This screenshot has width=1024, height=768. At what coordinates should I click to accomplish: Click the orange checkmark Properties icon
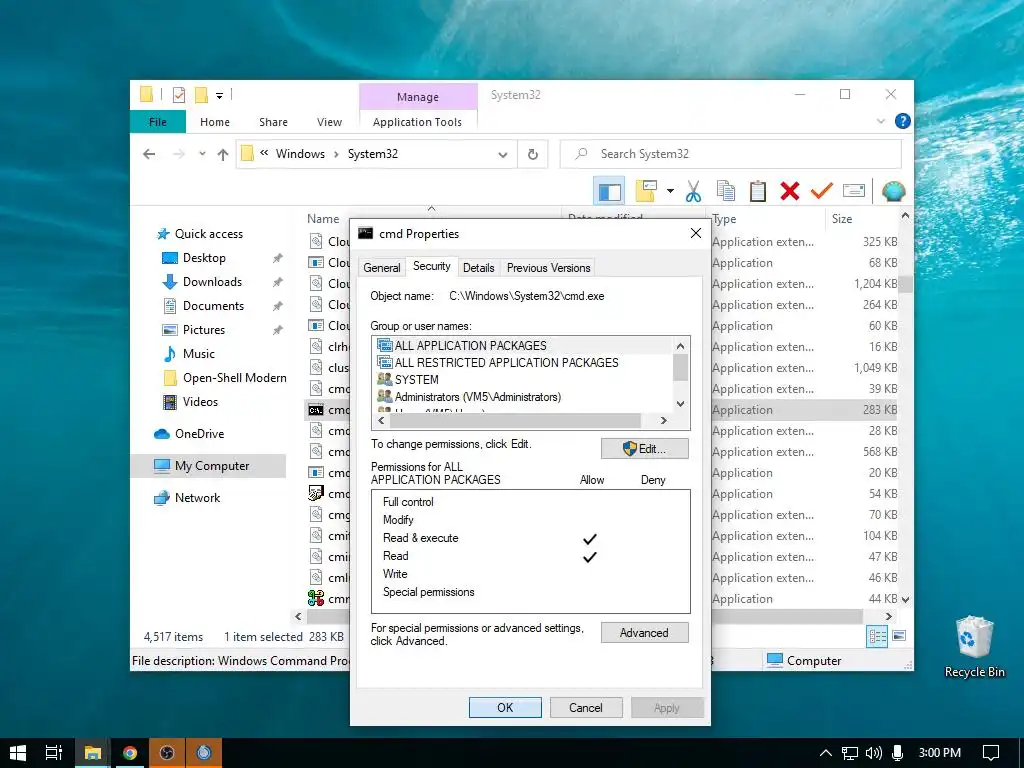click(822, 191)
